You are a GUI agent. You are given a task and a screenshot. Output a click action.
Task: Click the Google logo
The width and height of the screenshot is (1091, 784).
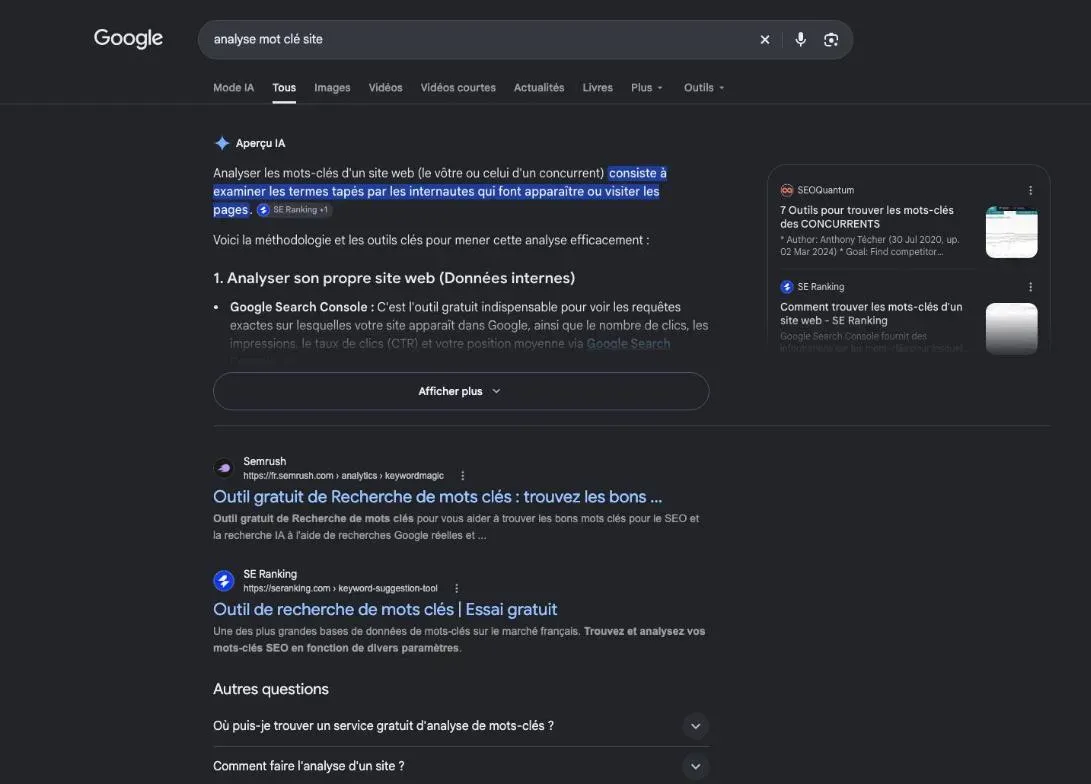pos(128,38)
